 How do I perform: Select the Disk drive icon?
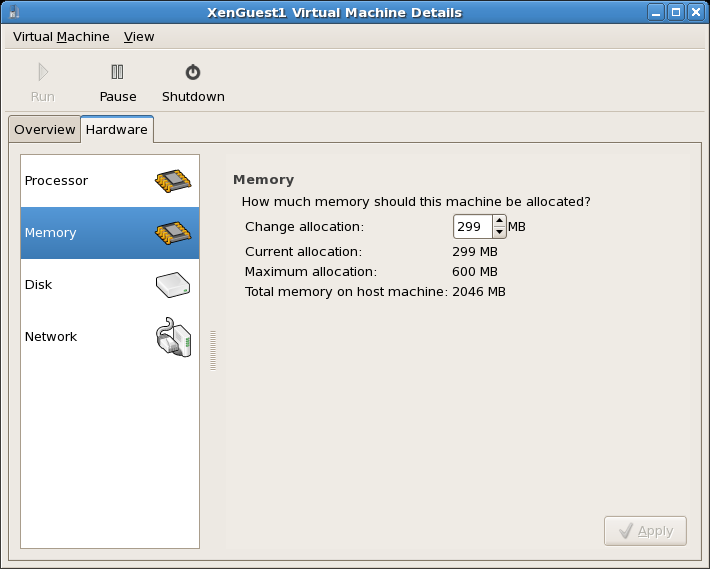click(173, 285)
